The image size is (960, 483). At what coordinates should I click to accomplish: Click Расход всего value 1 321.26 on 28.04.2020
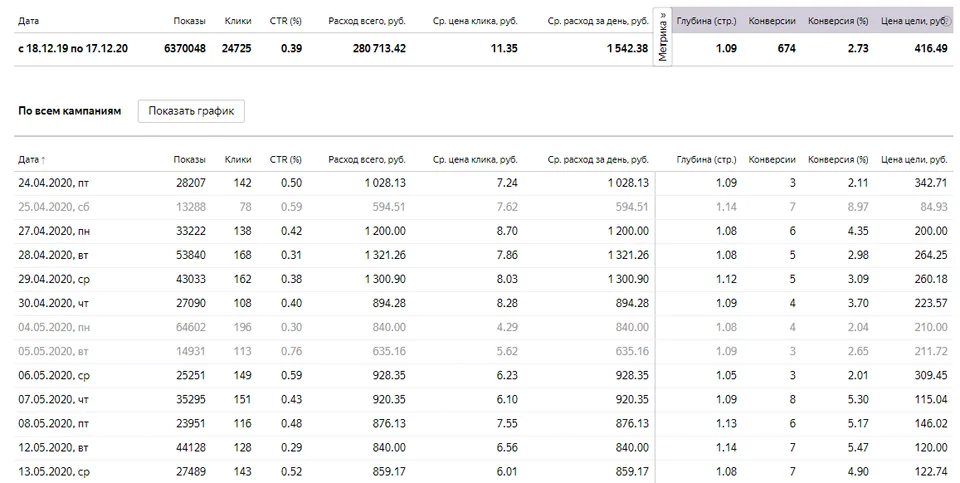385,255
